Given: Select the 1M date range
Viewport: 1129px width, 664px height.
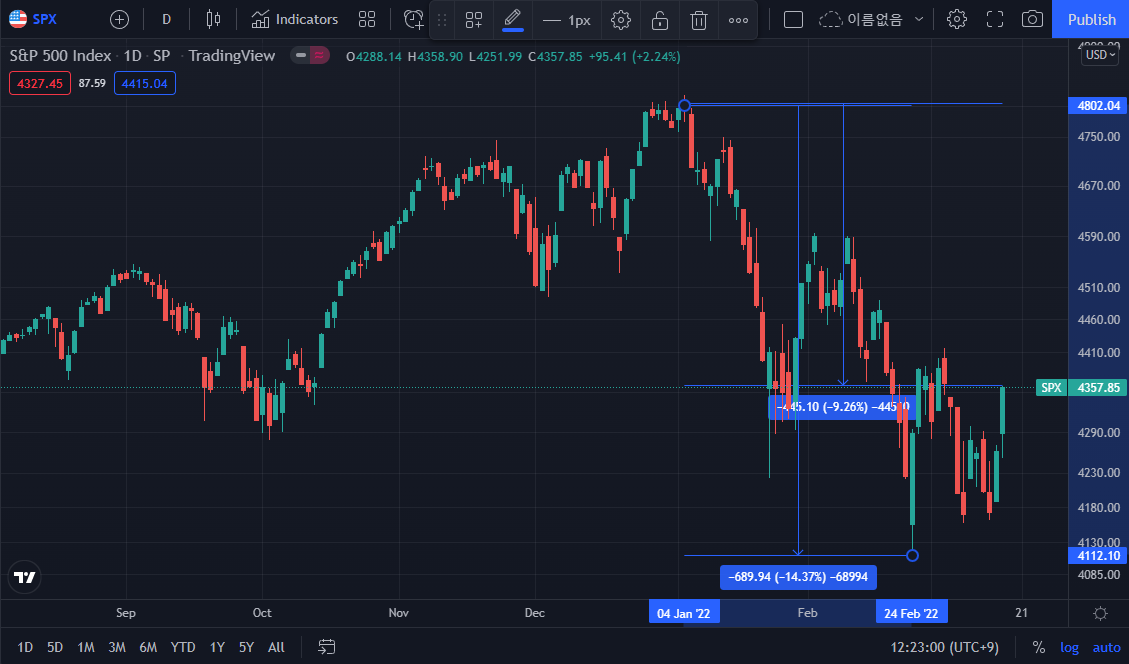Looking at the screenshot, I should pyautogui.click(x=86, y=647).
